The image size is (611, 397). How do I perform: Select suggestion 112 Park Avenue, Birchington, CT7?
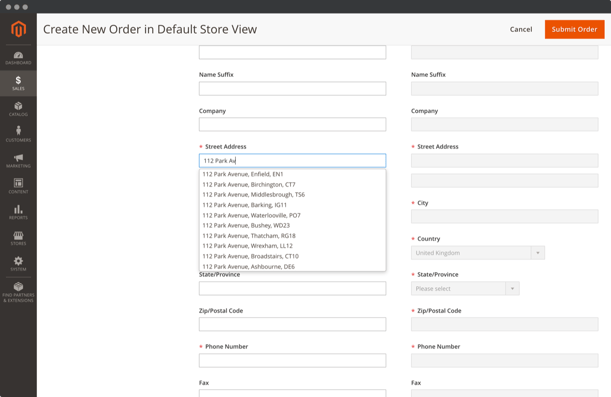(292, 184)
